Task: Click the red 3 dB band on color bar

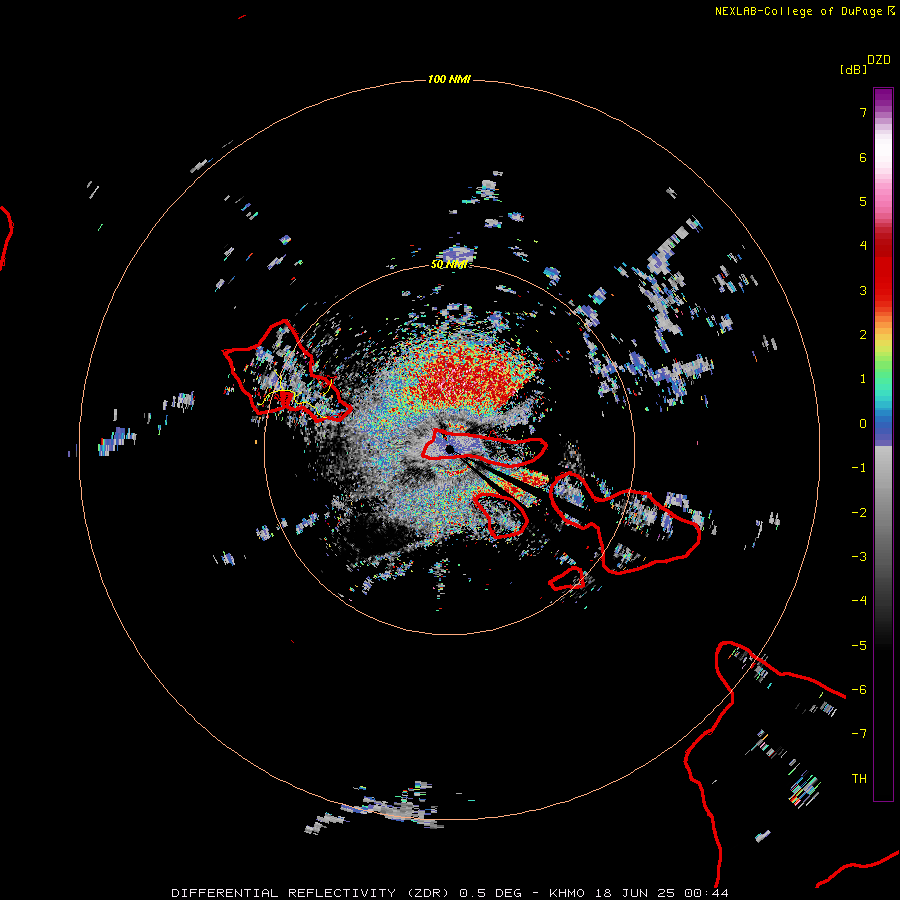Action: click(883, 290)
